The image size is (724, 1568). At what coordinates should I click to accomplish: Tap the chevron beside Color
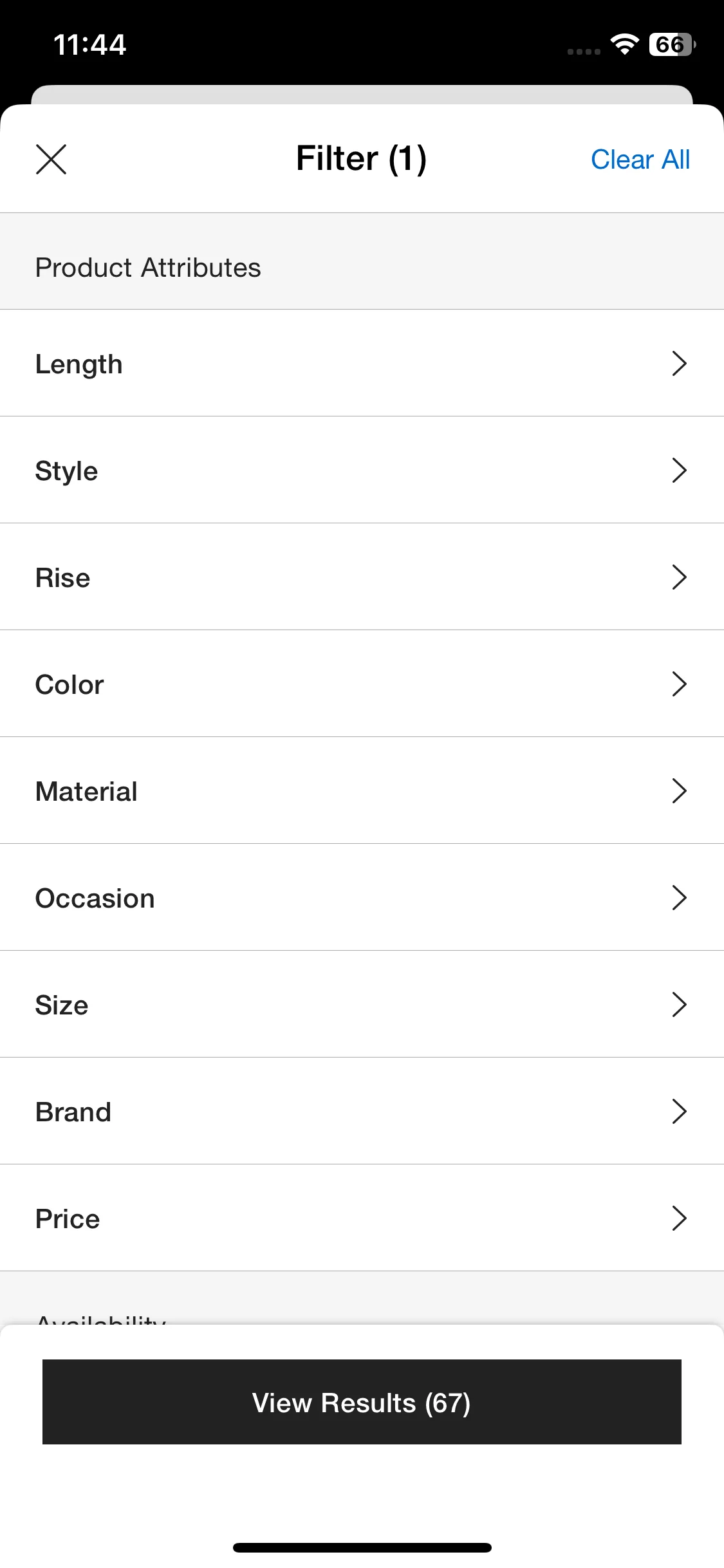point(679,684)
